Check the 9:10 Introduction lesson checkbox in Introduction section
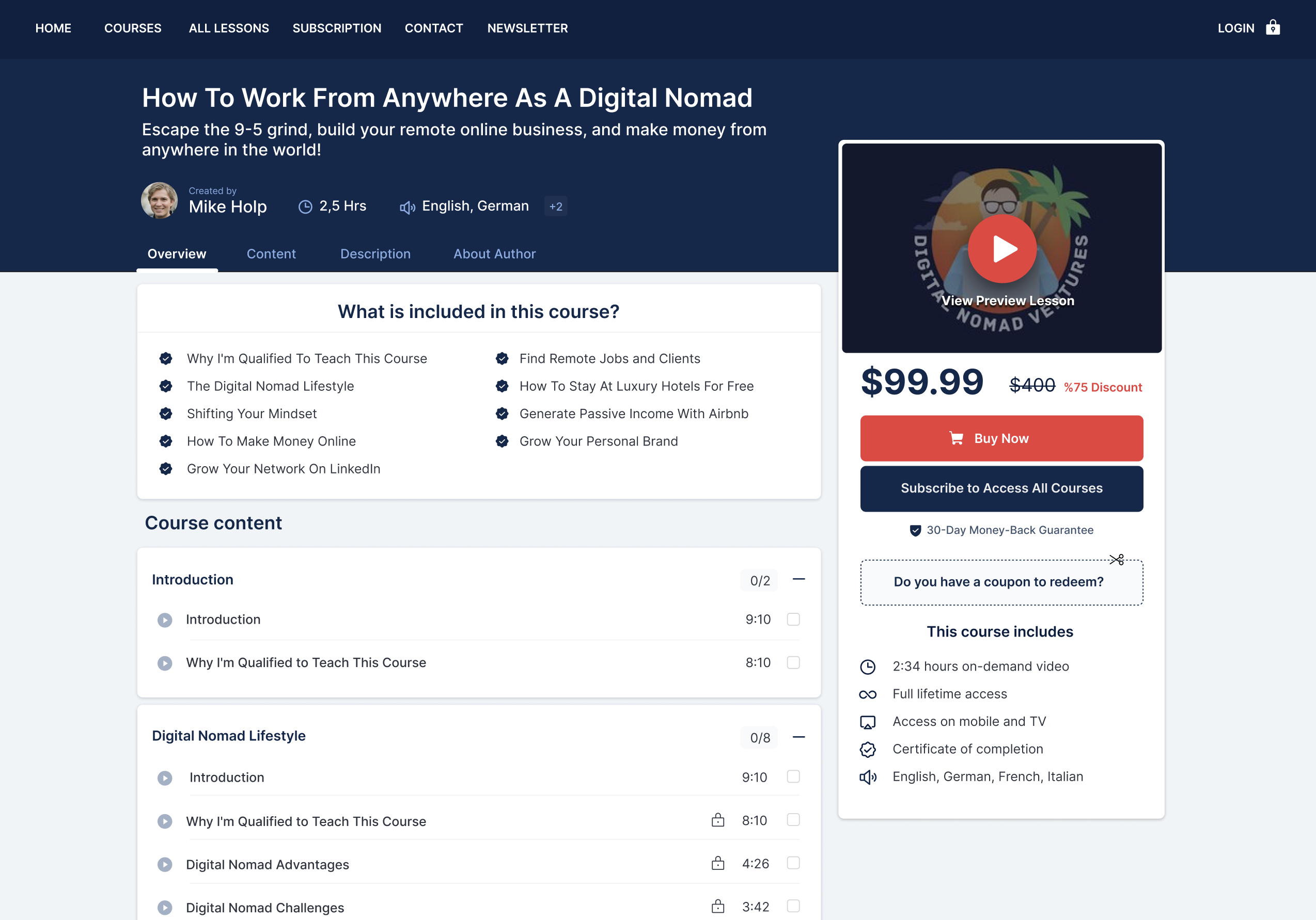The width and height of the screenshot is (1316, 920). [793, 619]
